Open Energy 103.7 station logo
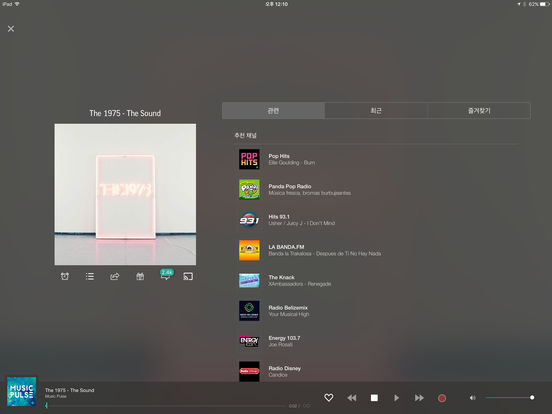The height and width of the screenshot is (414, 552). (x=249, y=341)
